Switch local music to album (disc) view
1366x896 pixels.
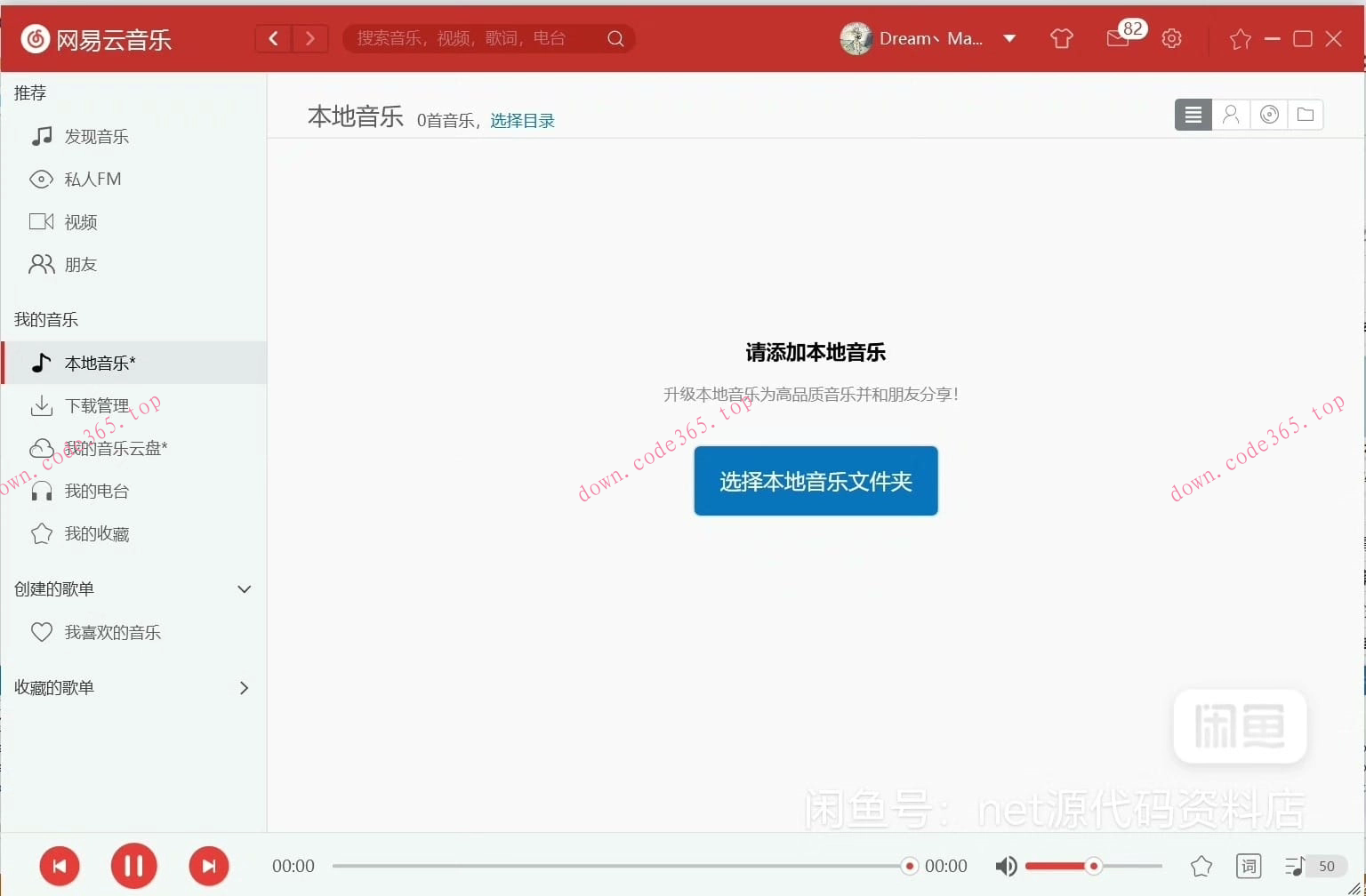tap(1269, 114)
